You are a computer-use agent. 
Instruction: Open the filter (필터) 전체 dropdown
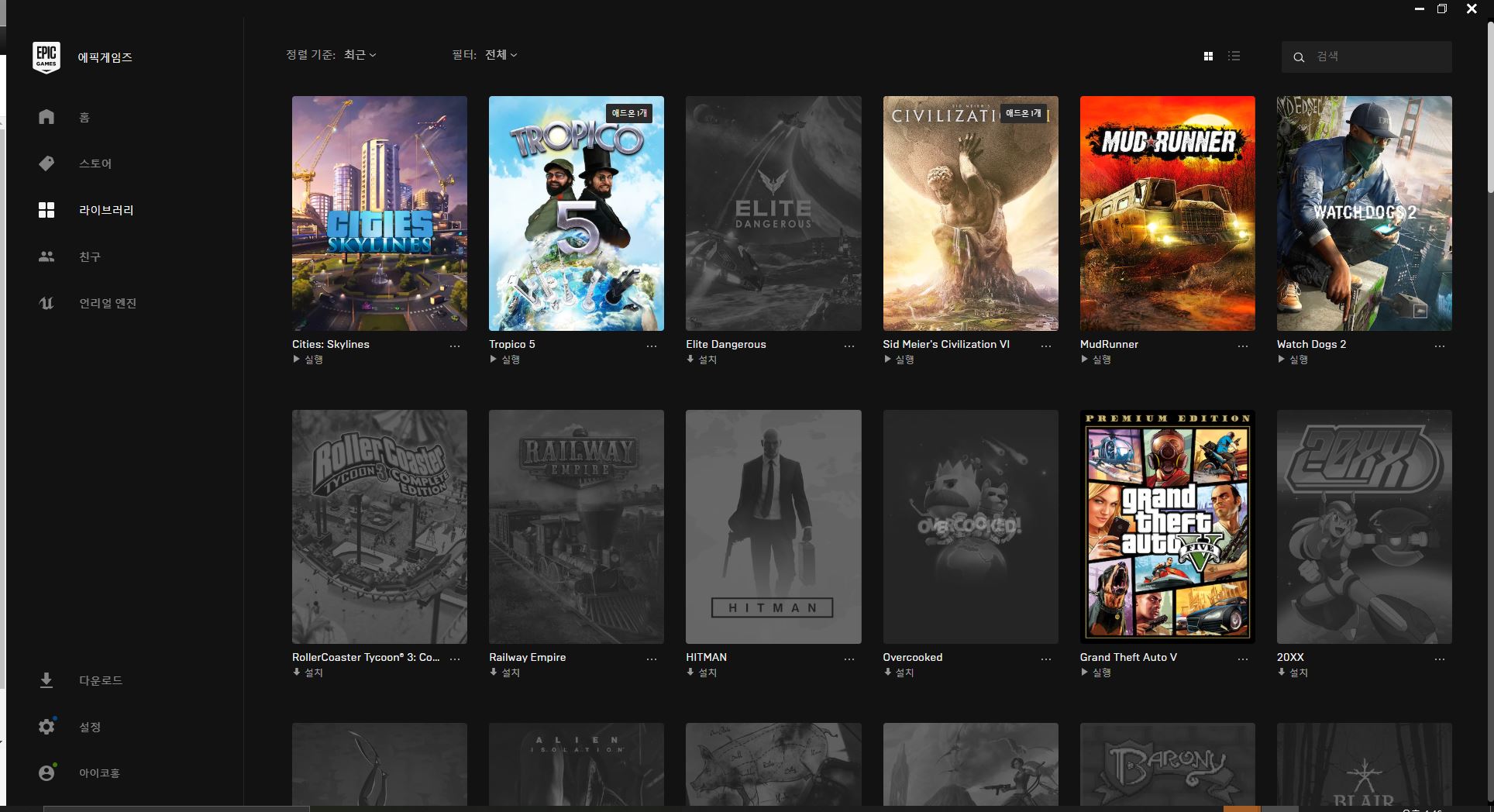pos(501,55)
